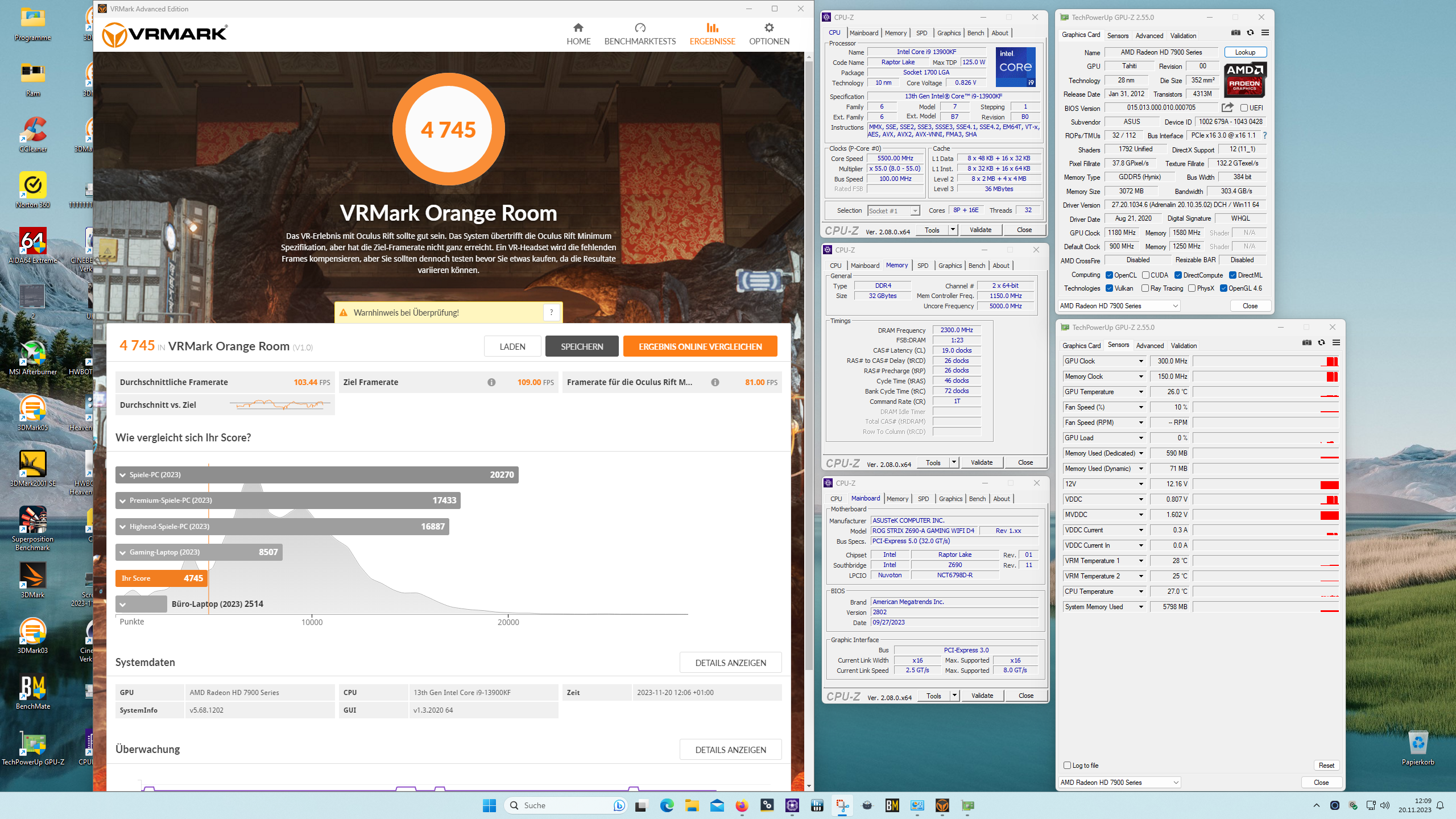Switch to Bench tab in top CPU-Z
Screen dimensions: 1456x819
975,33
